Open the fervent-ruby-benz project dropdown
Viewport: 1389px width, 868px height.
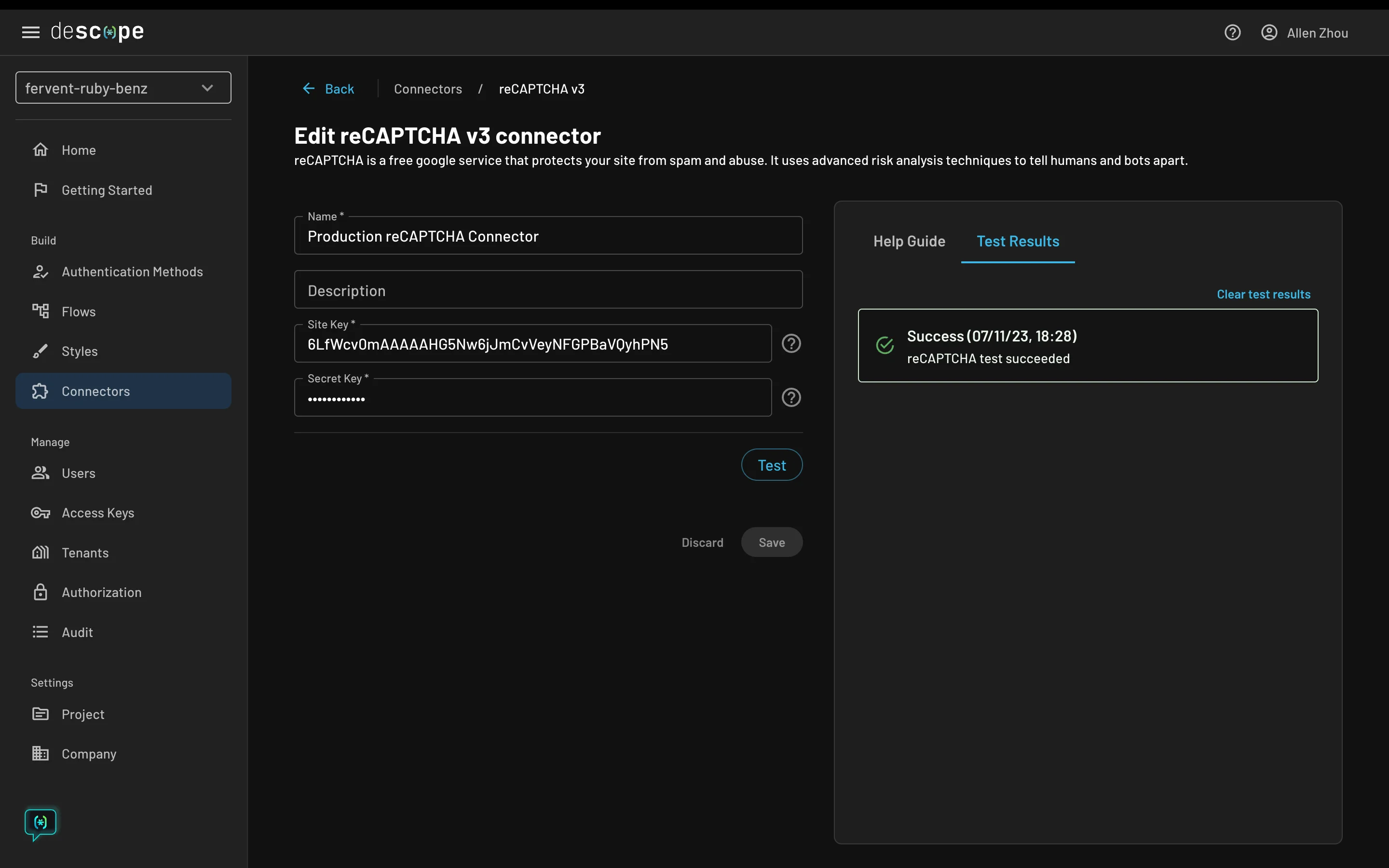(x=123, y=88)
